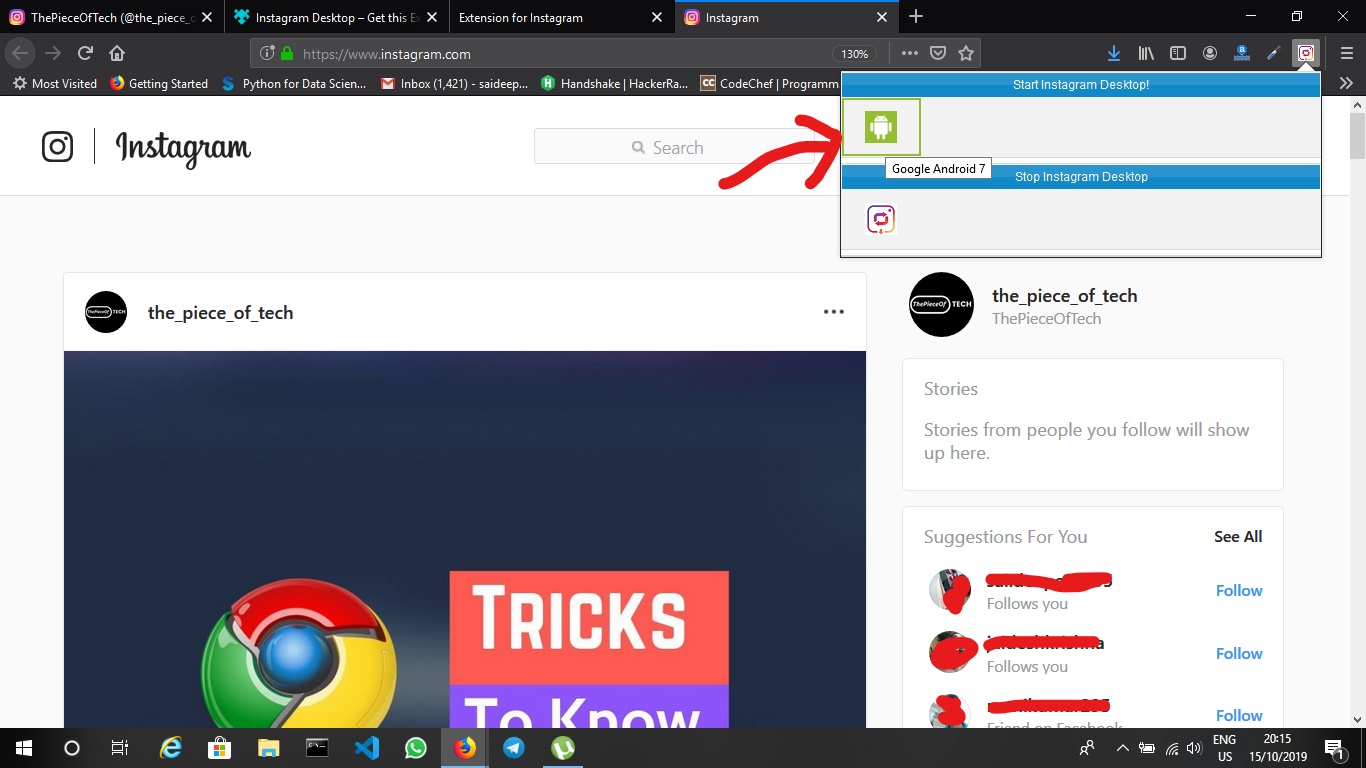Open Command Prompt from taskbar

pos(317,748)
